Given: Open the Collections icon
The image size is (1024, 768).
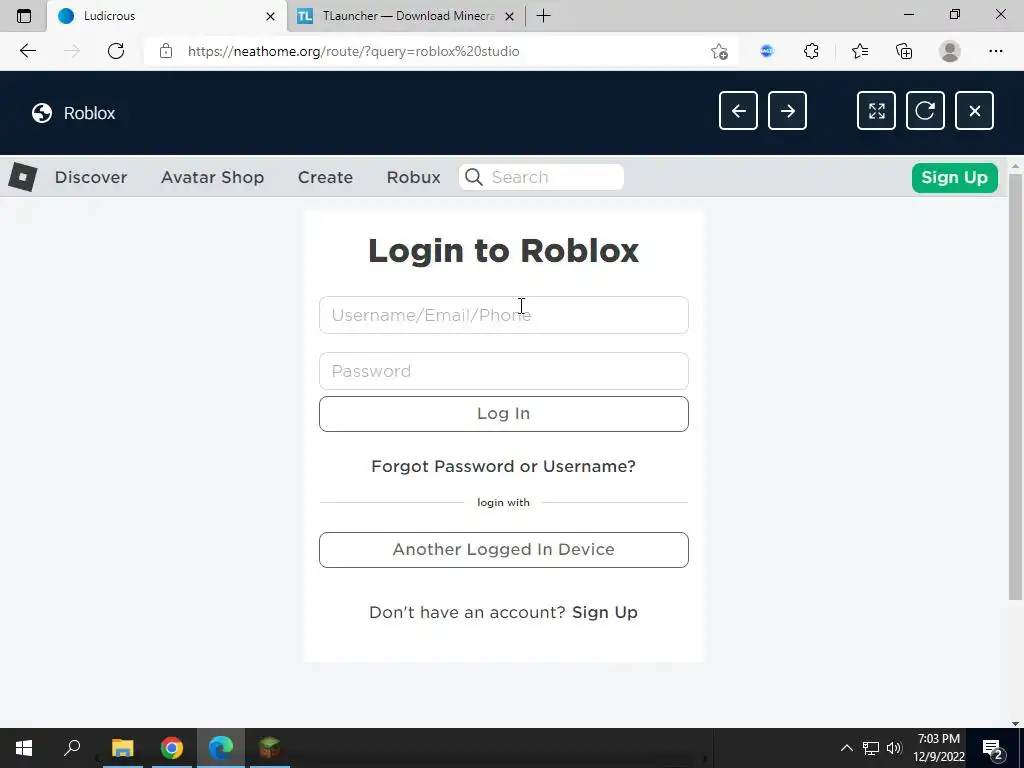Looking at the screenshot, I should 904,51.
